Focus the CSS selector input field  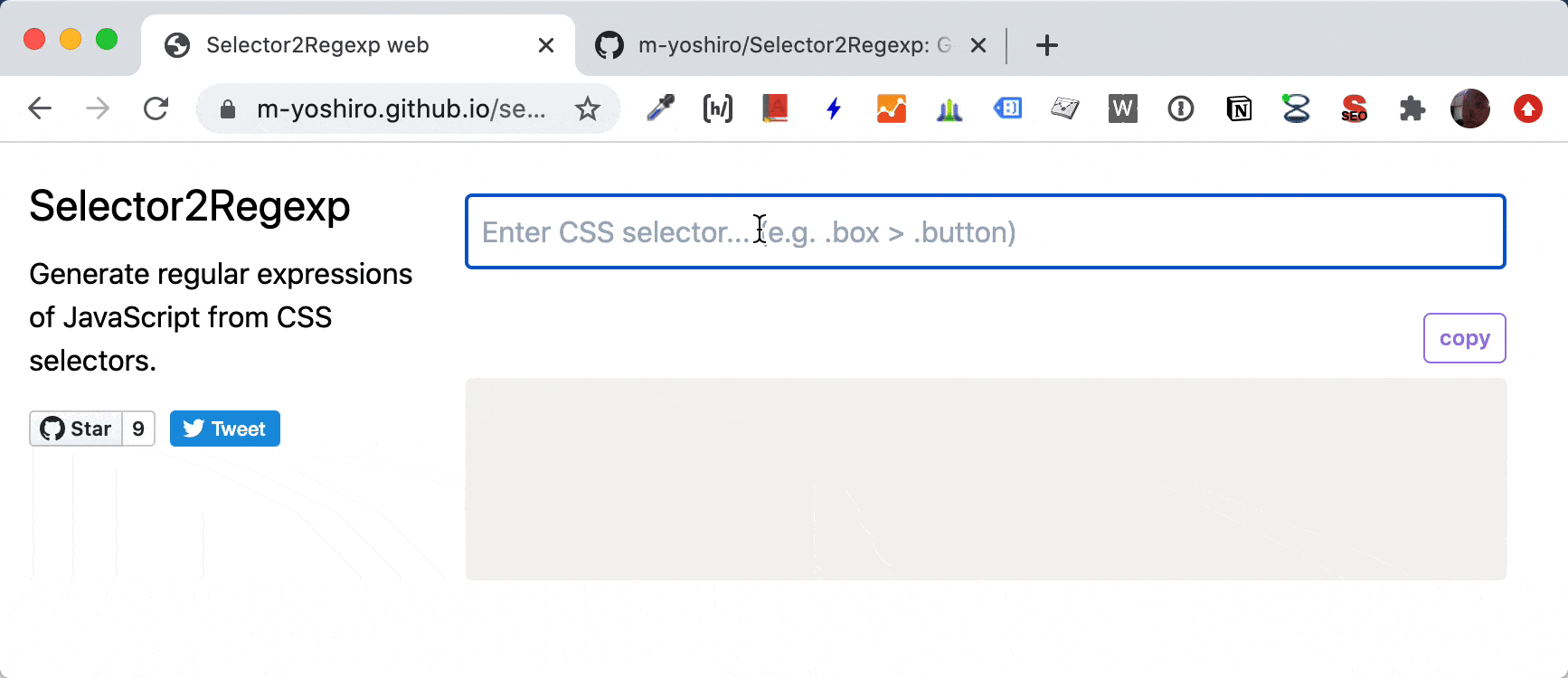[x=985, y=231]
